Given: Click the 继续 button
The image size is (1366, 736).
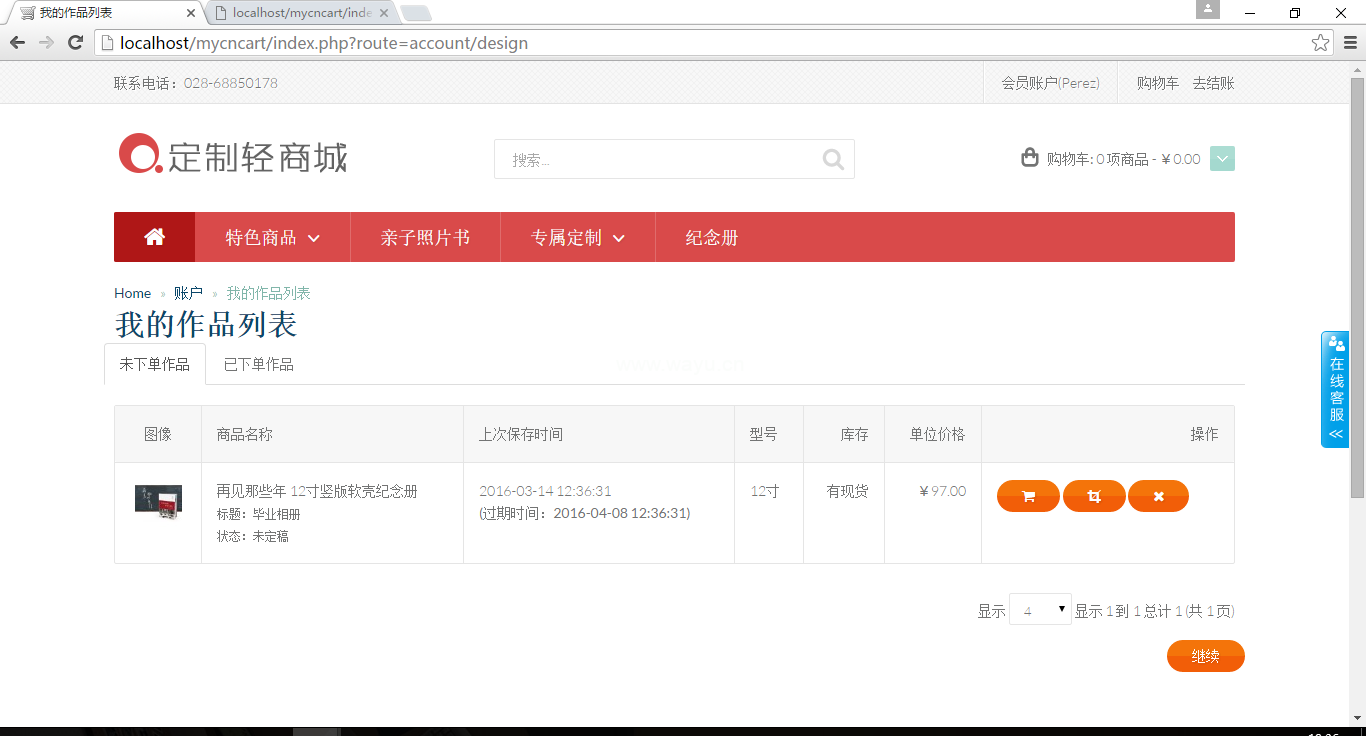Looking at the screenshot, I should pos(1205,656).
